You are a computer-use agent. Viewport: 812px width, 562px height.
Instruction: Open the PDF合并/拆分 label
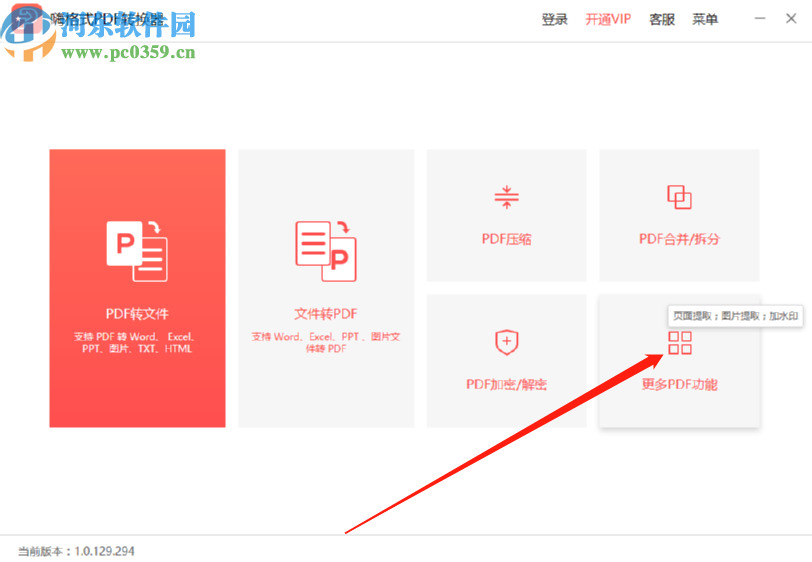[679, 239]
